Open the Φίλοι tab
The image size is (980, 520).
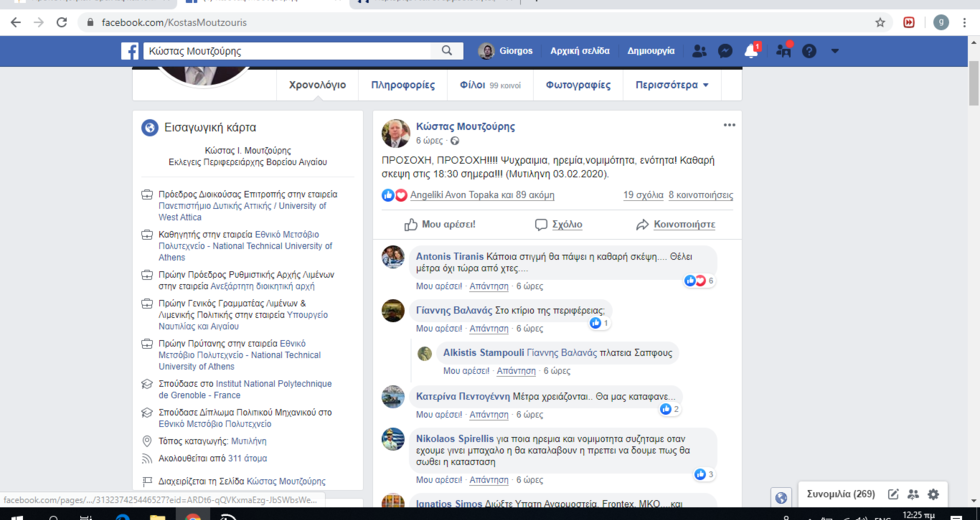[491, 85]
